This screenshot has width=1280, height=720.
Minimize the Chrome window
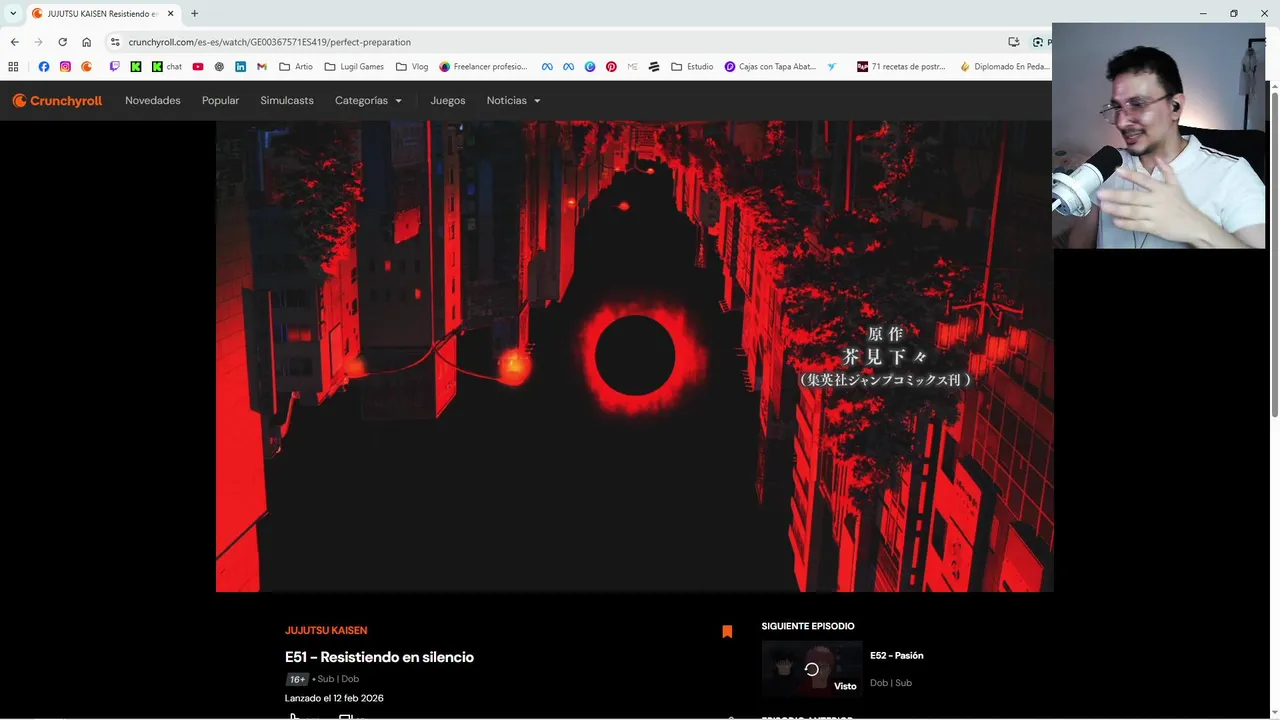tap(1201, 13)
